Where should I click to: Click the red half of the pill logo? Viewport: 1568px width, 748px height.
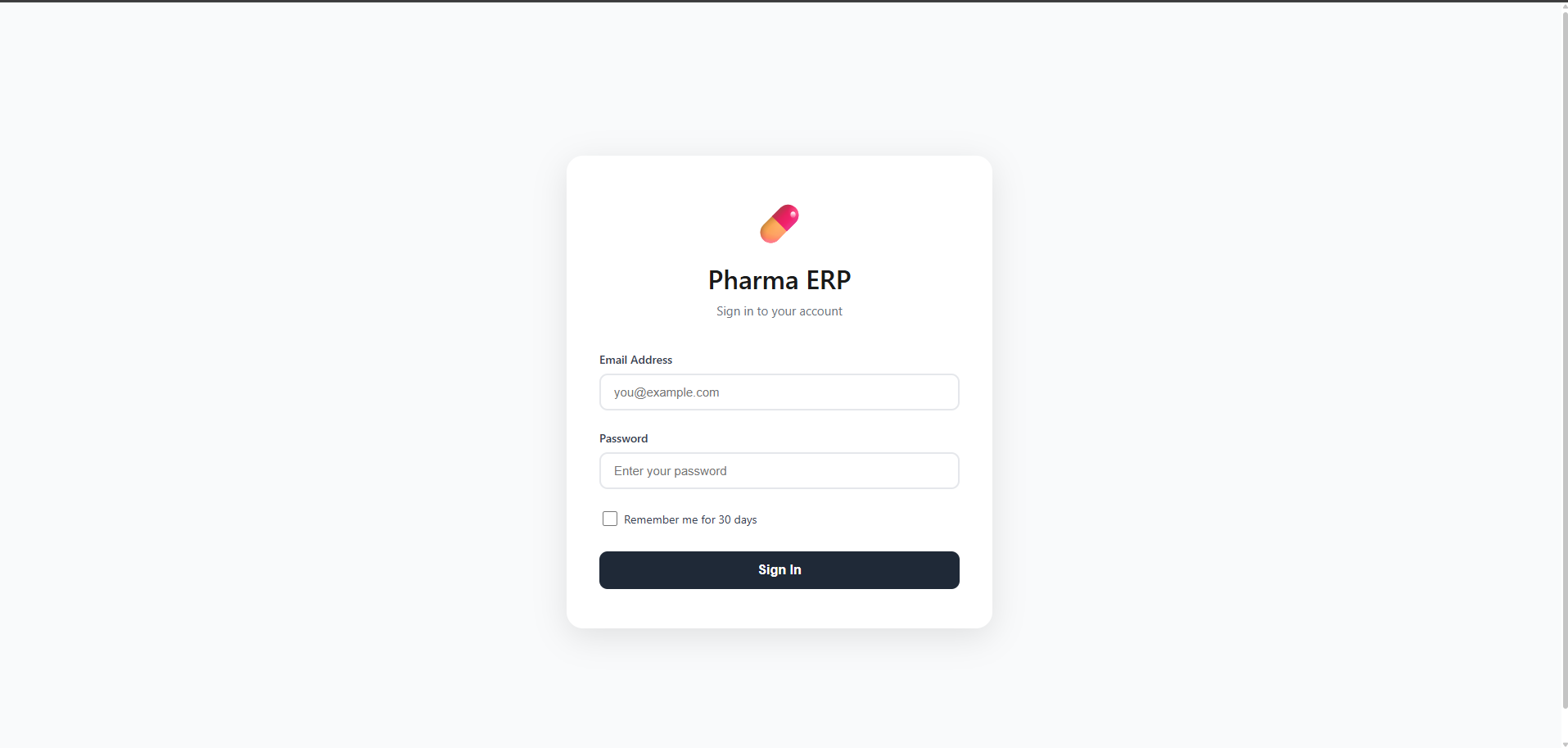pyautogui.click(x=788, y=215)
